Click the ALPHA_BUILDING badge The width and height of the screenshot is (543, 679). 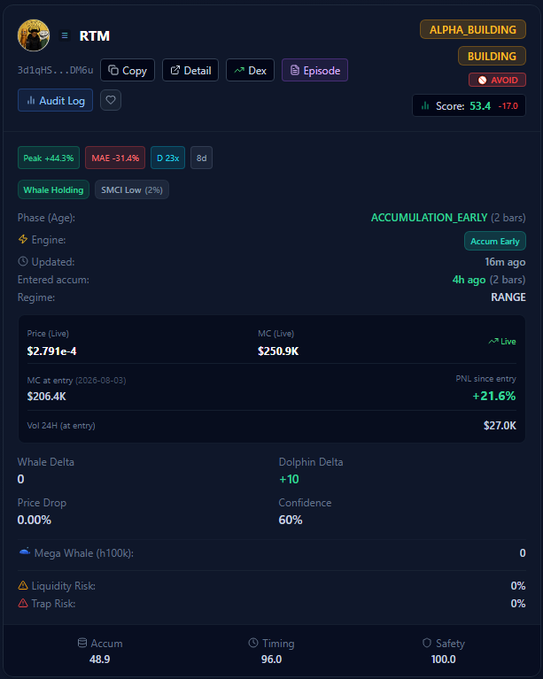pos(473,29)
